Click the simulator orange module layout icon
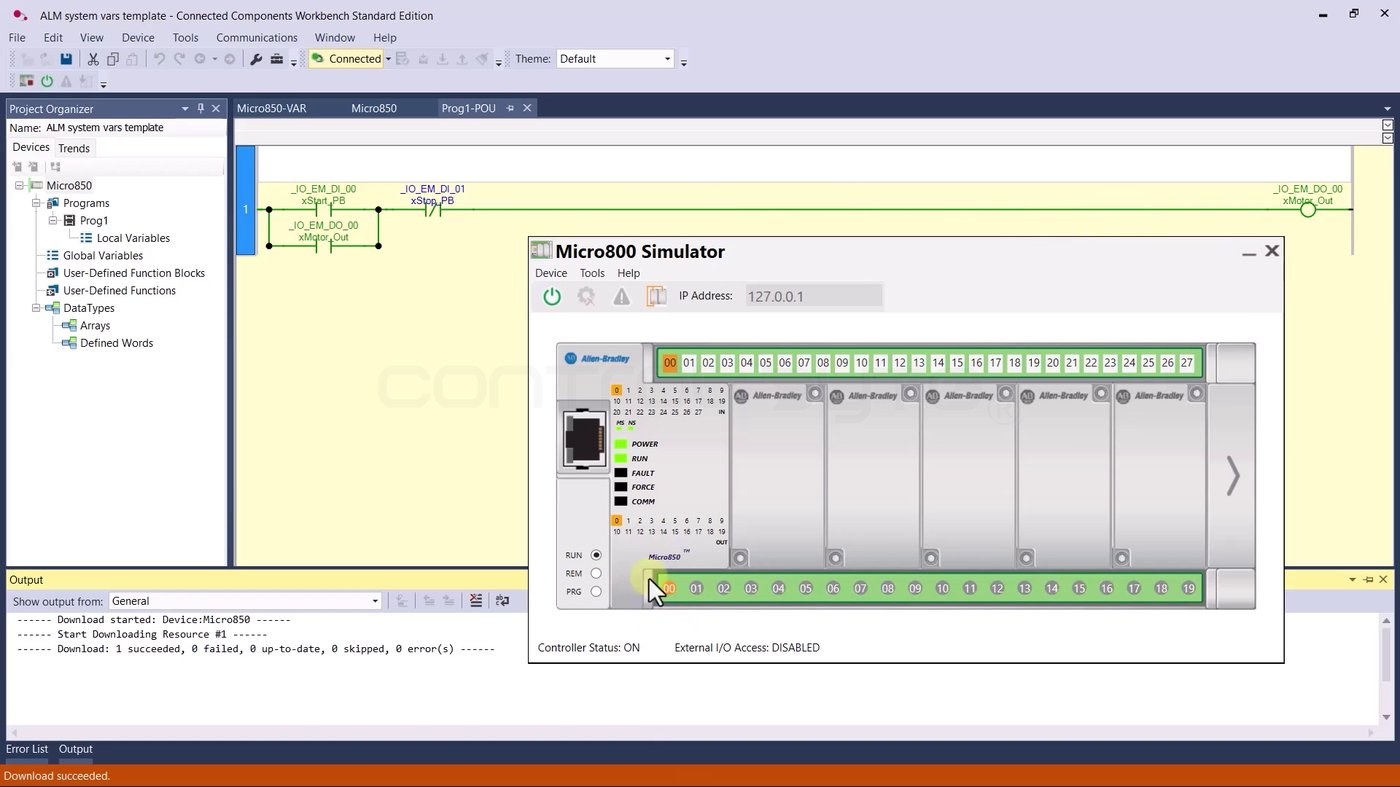Screen dimensions: 1400x787 [x=656, y=296]
